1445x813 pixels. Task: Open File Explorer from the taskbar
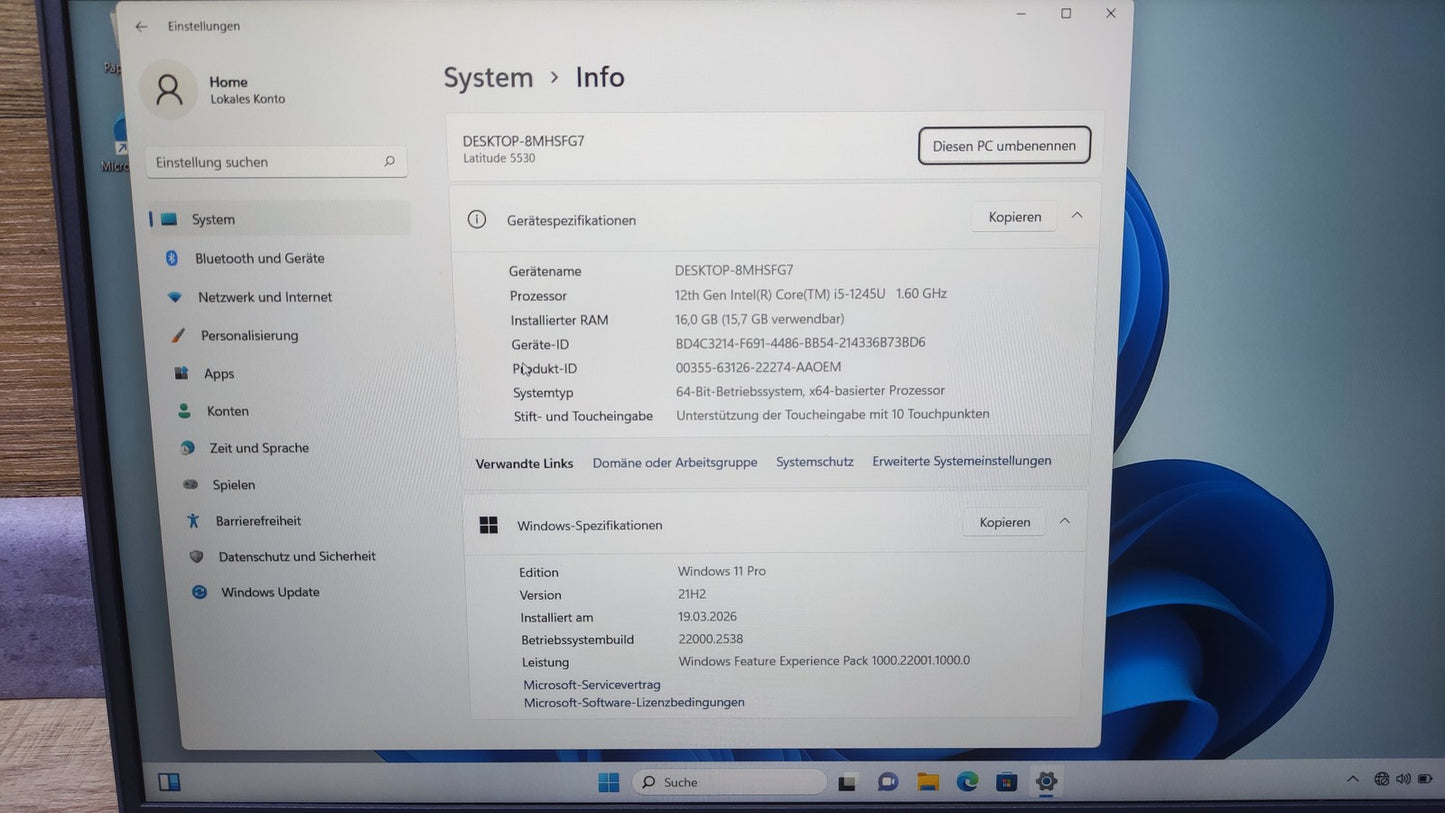928,782
